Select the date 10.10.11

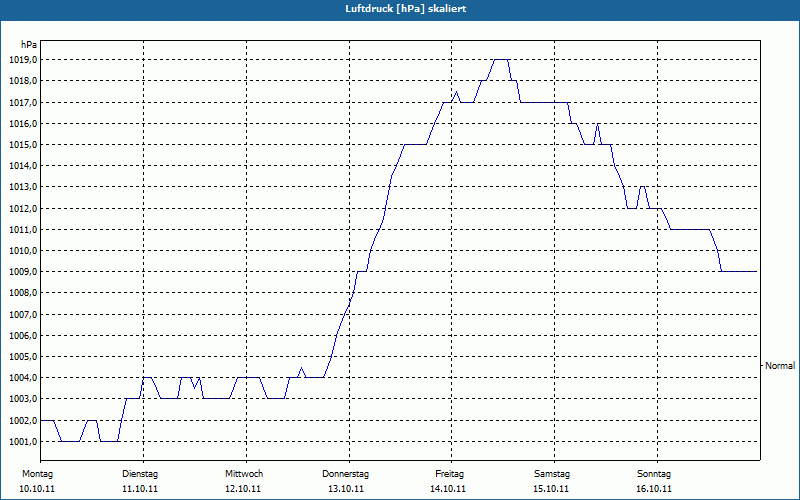pyautogui.click(x=37, y=489)
